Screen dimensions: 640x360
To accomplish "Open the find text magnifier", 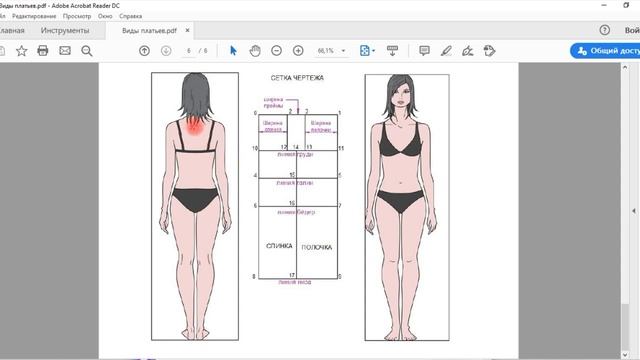I will (87, 51).
